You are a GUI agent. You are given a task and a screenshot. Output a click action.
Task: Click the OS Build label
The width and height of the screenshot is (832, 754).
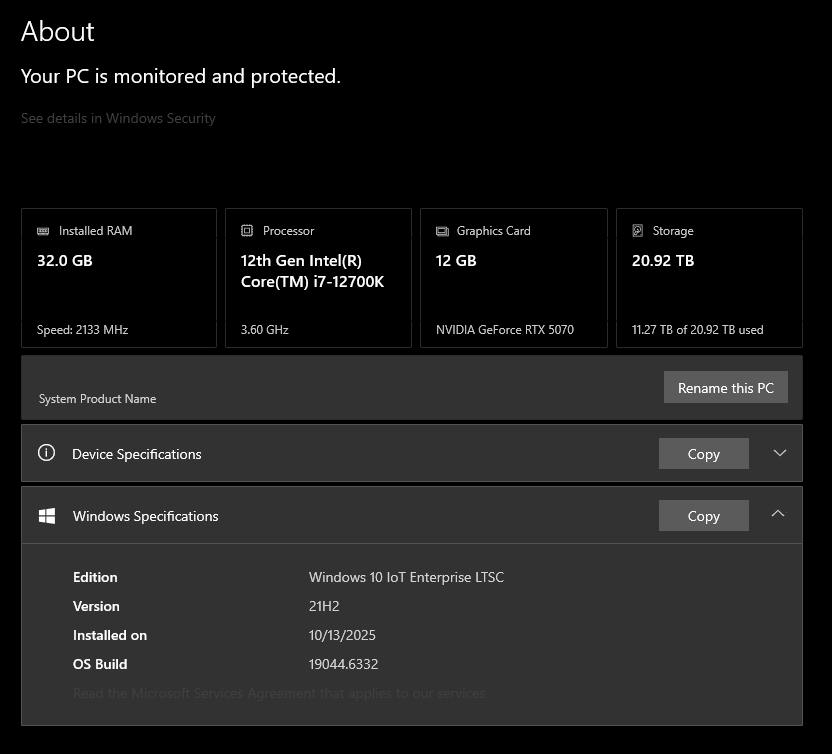pyautogui.click(x=100, y=664)
